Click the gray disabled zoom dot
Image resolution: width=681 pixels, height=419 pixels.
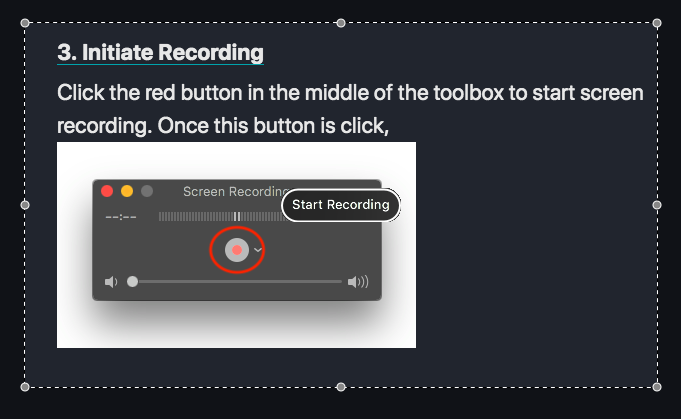(x=147, y=191)
